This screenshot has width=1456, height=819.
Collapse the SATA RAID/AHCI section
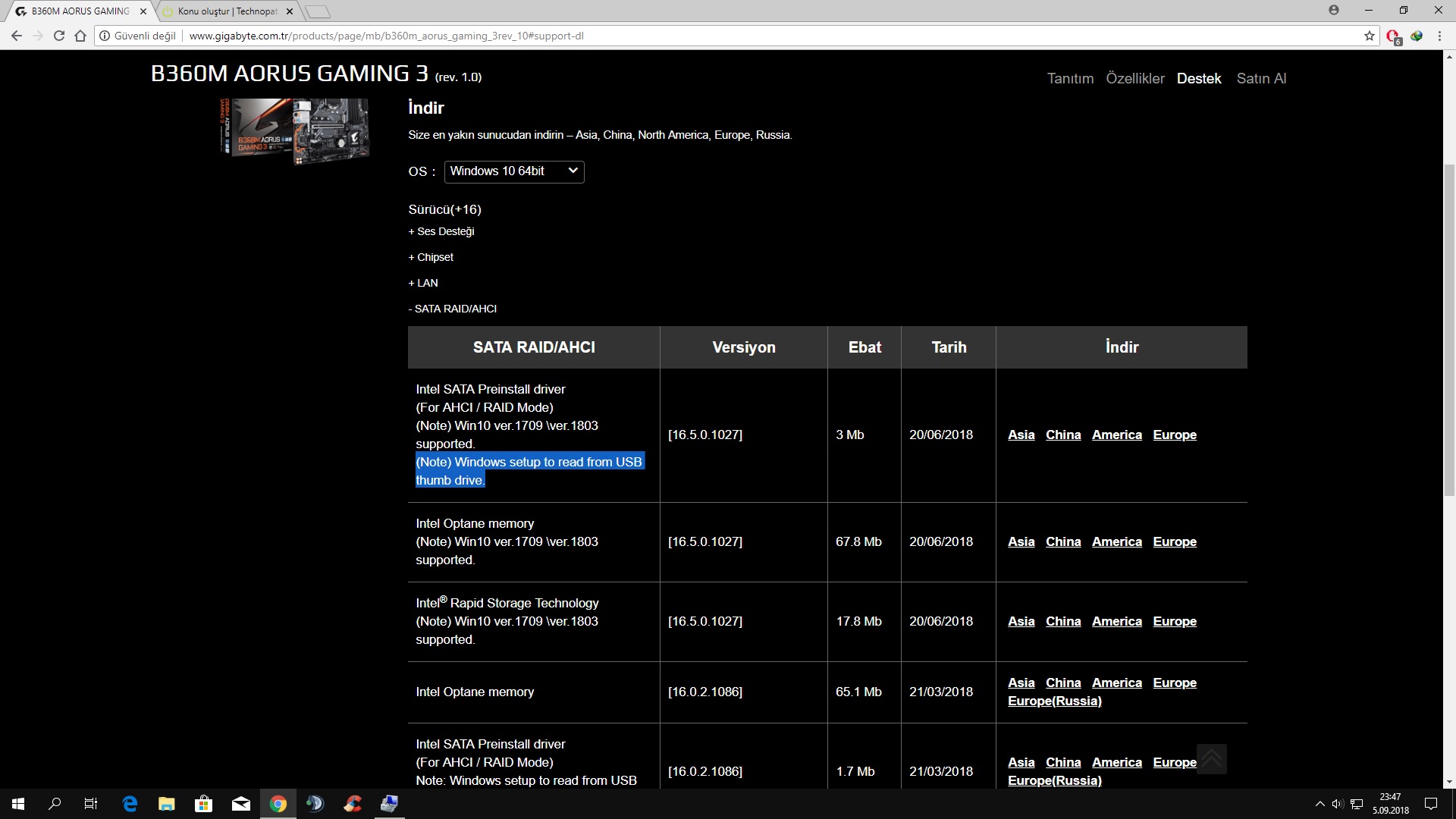[x=453, y=309]
